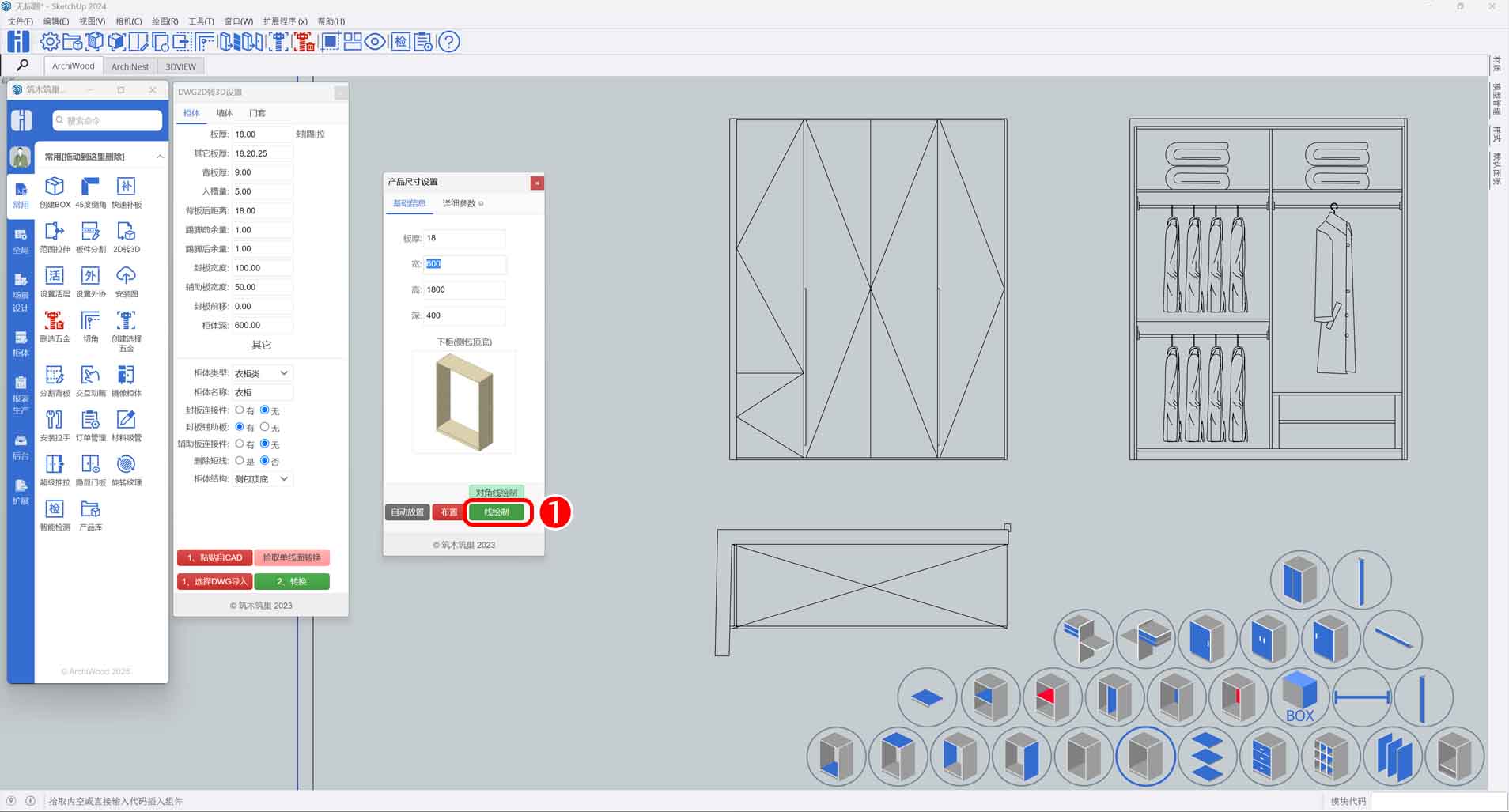Click the blue BOX module icon

click(1299, 697)
